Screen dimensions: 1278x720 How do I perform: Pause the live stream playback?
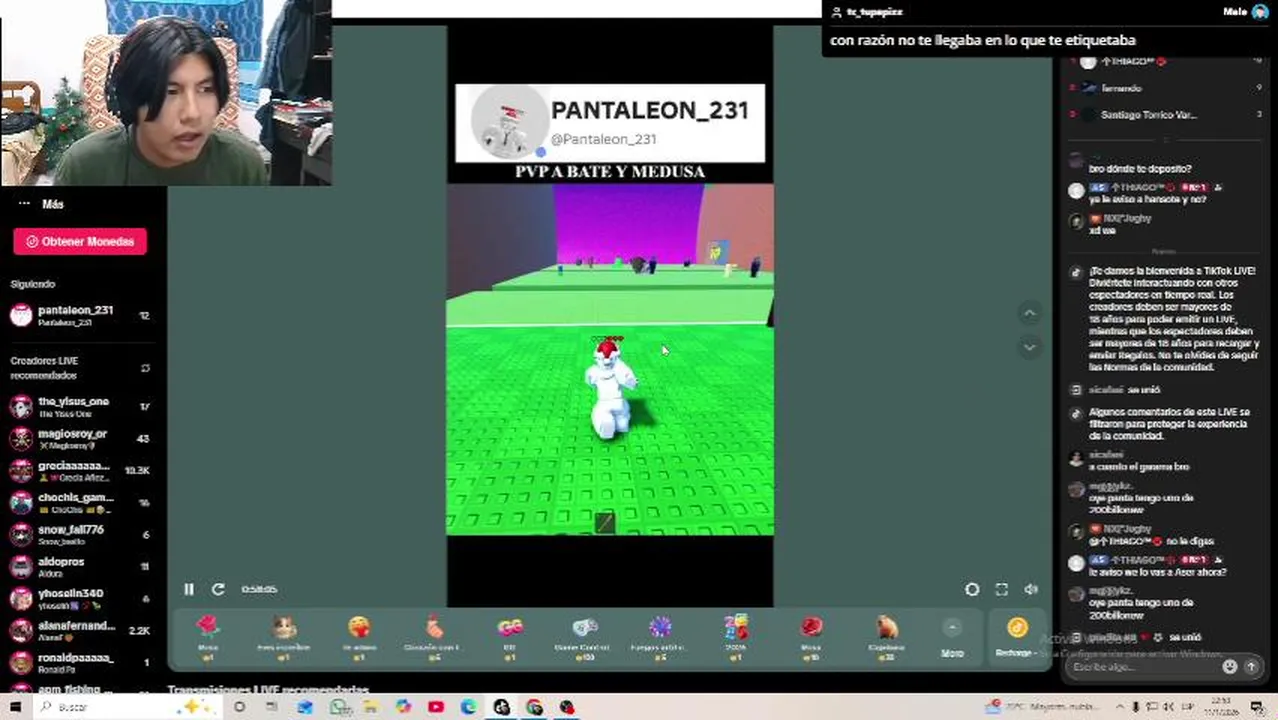pyautogui.click(x=188, y=590)
